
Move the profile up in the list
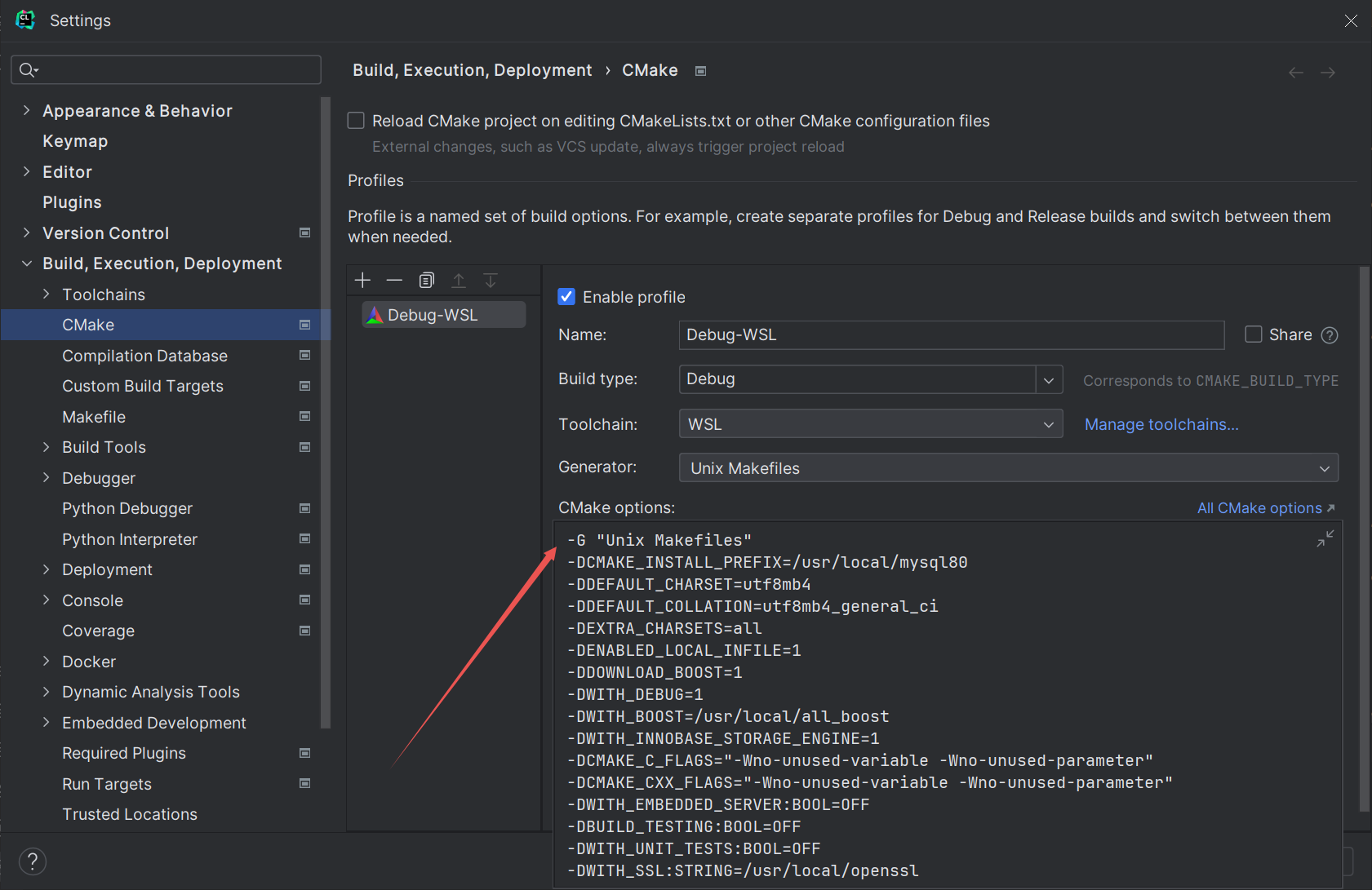459,281
